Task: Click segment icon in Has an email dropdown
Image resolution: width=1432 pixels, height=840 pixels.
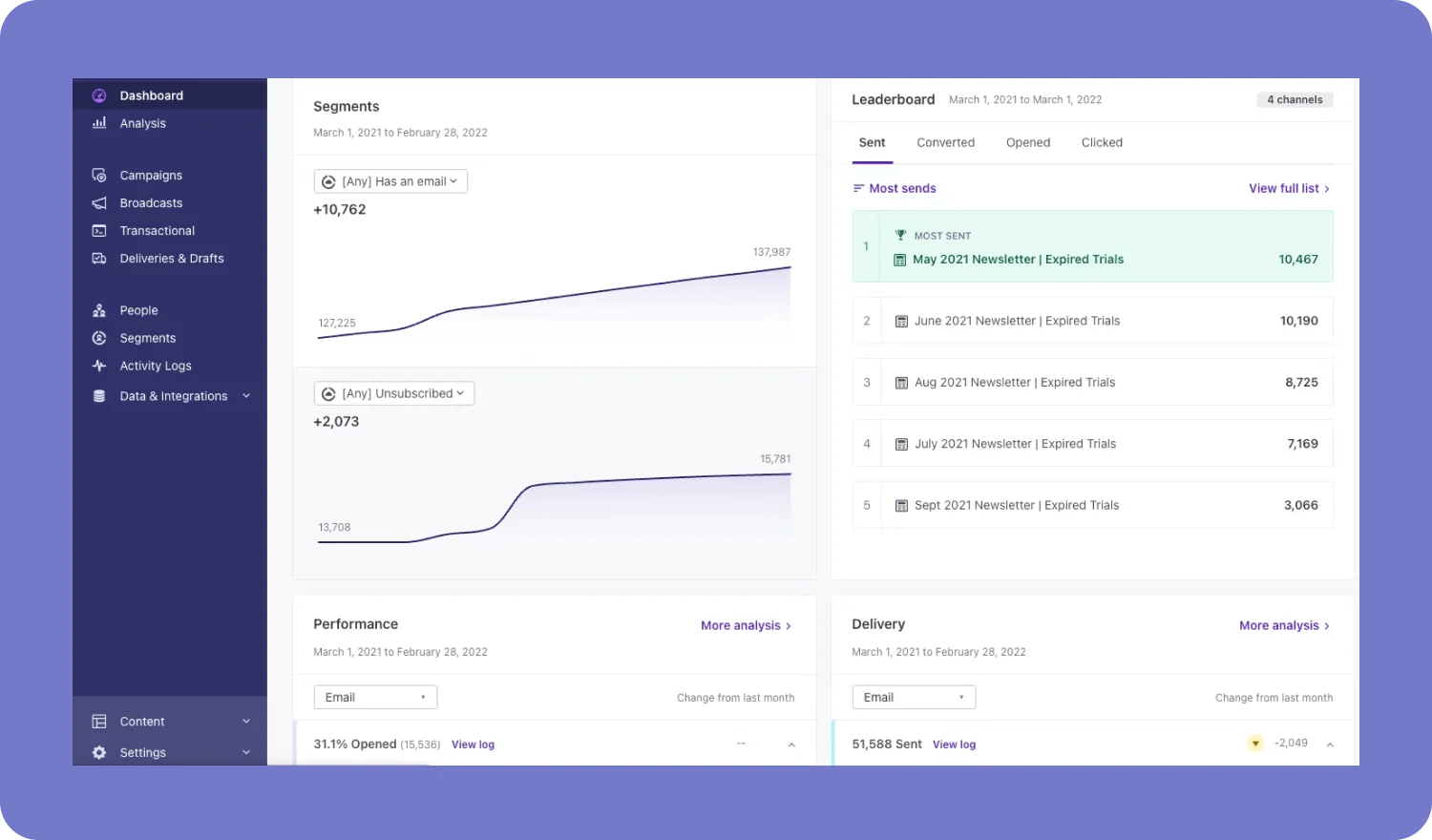Action: click(328, 181)
